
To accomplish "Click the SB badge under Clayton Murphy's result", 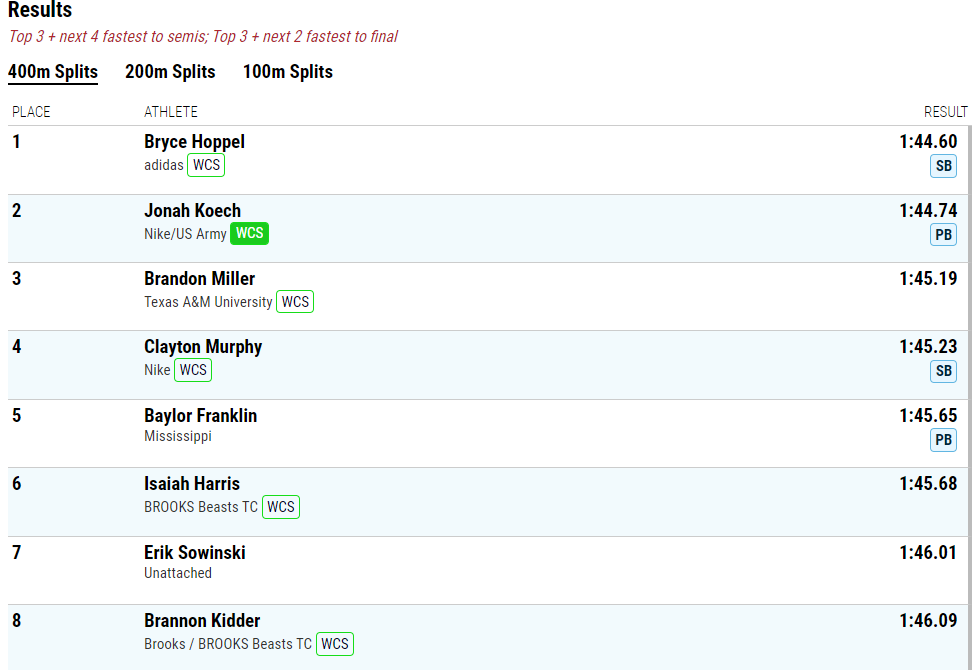I will pos(943,371).
